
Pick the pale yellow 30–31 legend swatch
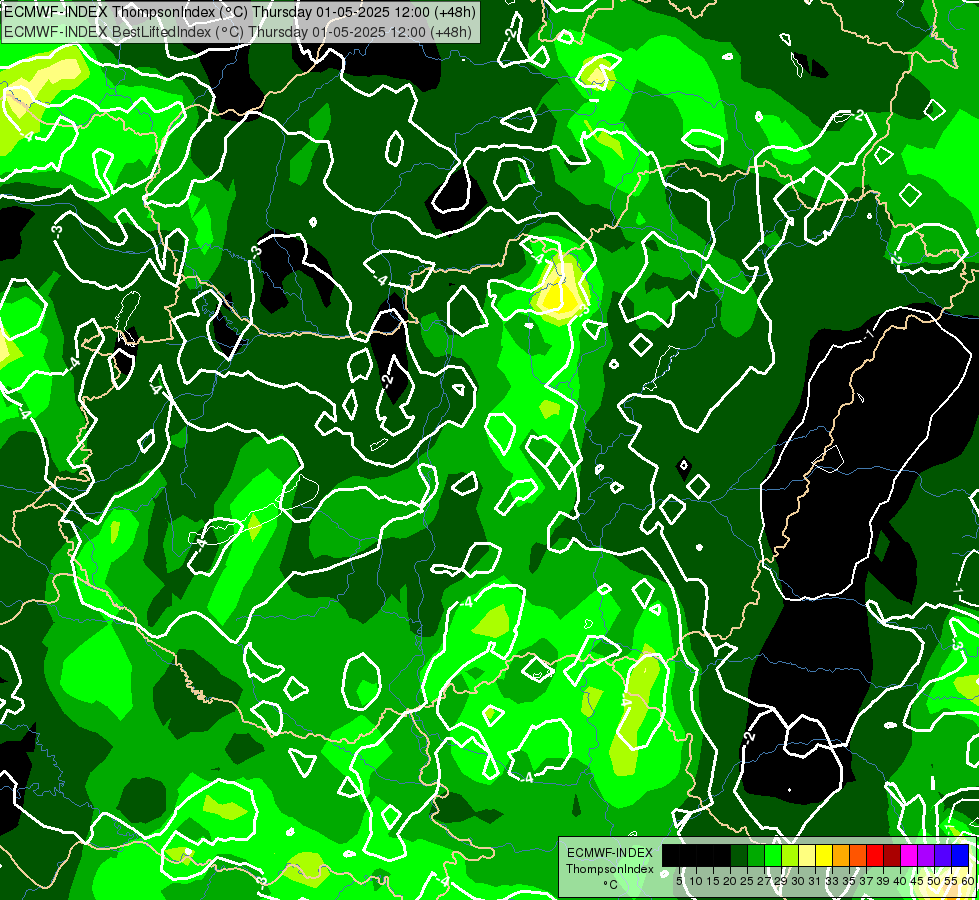(x=807, y=856)
